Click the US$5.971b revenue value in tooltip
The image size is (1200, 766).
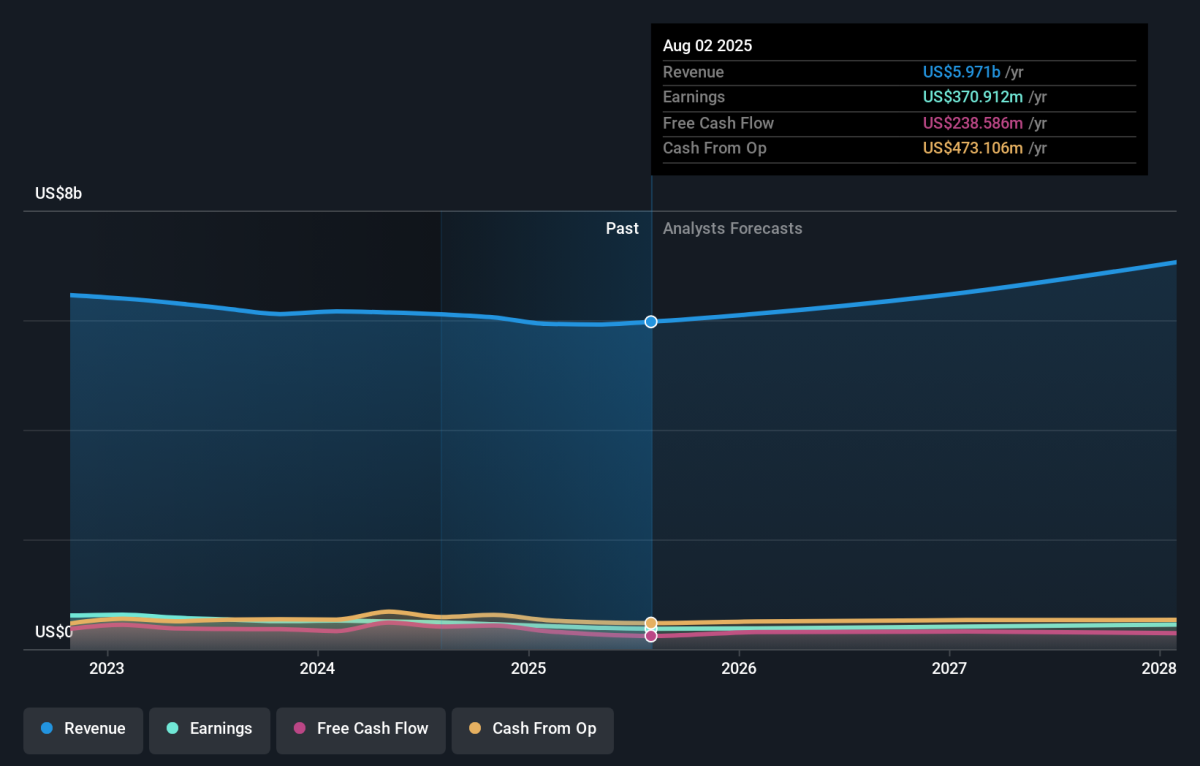pyautogui.click(x=961, y=72)
